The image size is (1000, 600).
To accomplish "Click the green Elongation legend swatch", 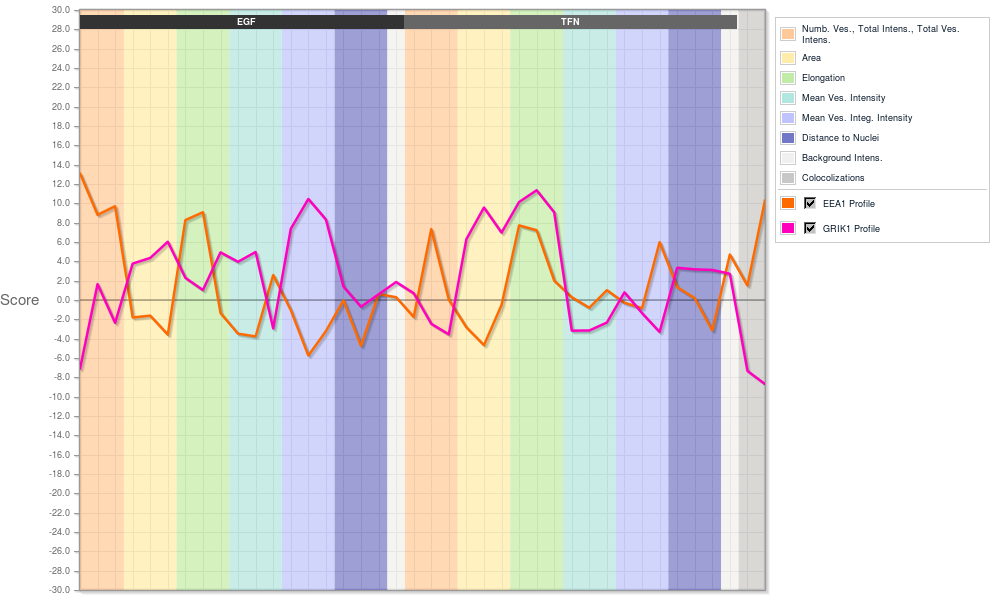I will (788, 78).
